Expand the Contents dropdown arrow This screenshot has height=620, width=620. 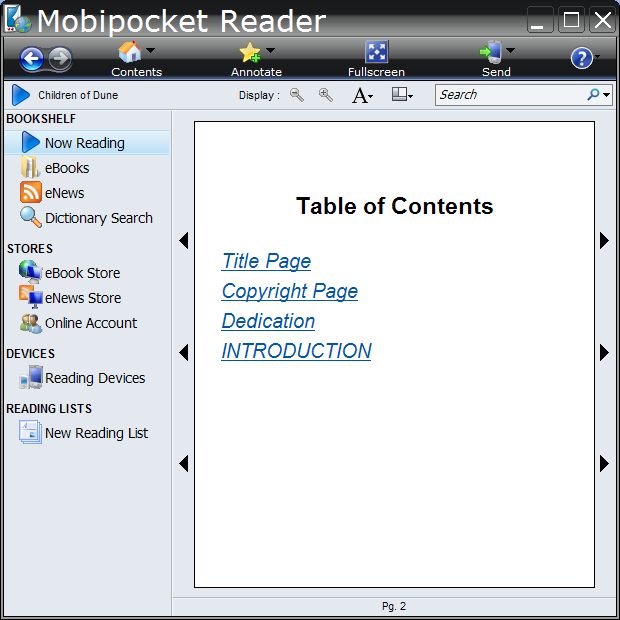point(151,50)
